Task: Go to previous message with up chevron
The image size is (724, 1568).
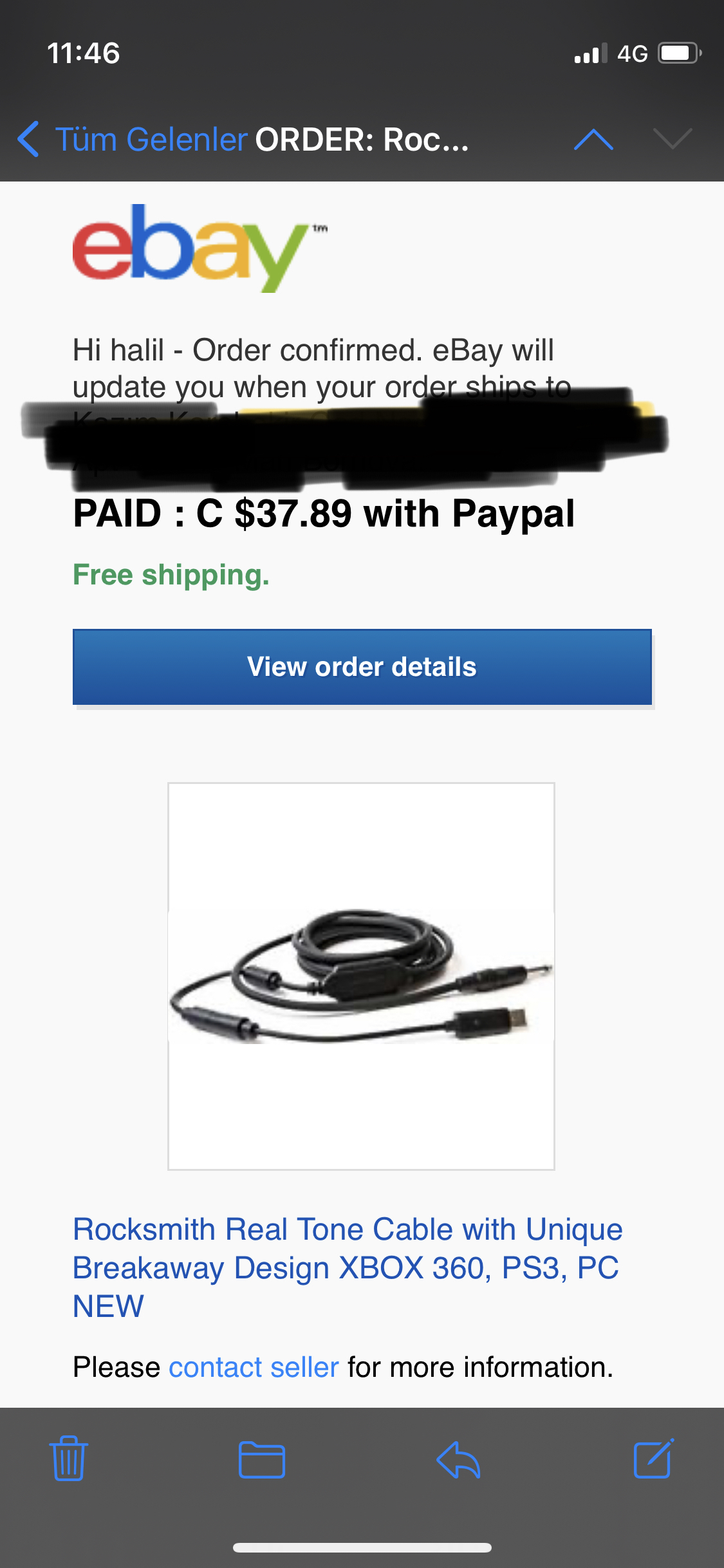Action: [593, 139]
